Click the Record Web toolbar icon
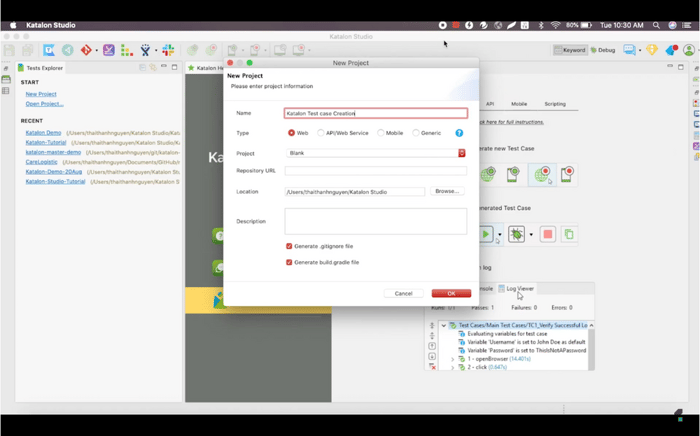Screen dimensions: 700x436 click(211, 50)
